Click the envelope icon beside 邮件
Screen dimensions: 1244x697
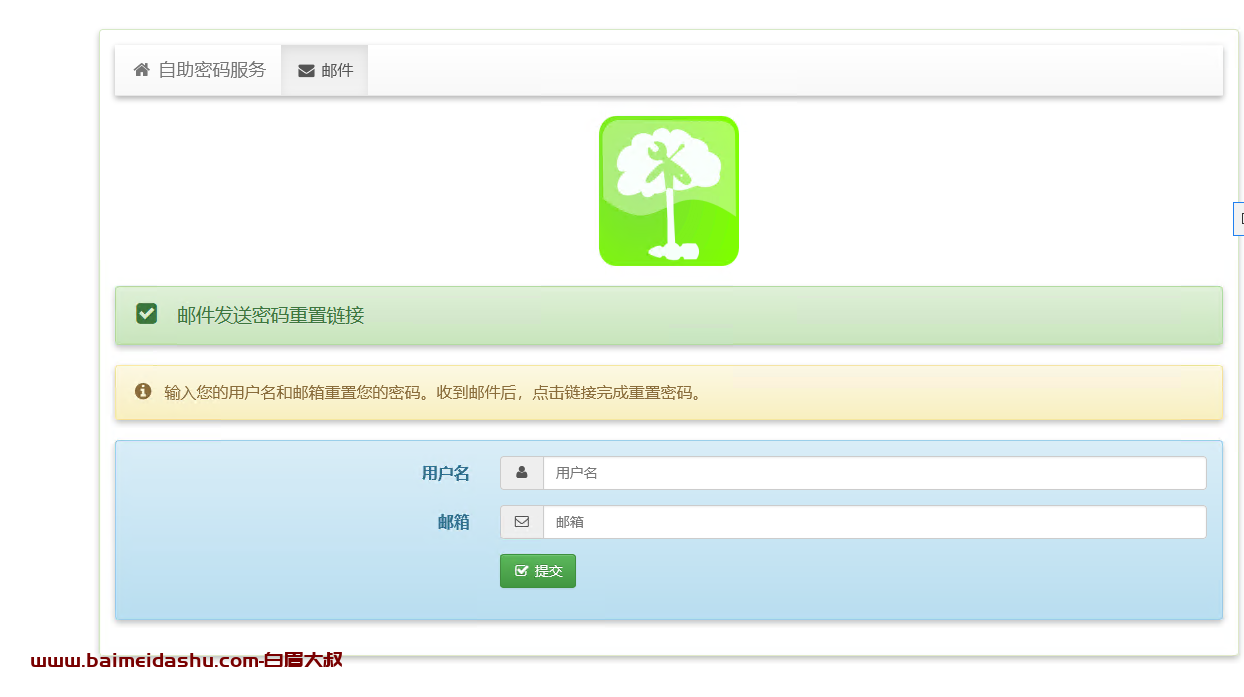(307, 71)
